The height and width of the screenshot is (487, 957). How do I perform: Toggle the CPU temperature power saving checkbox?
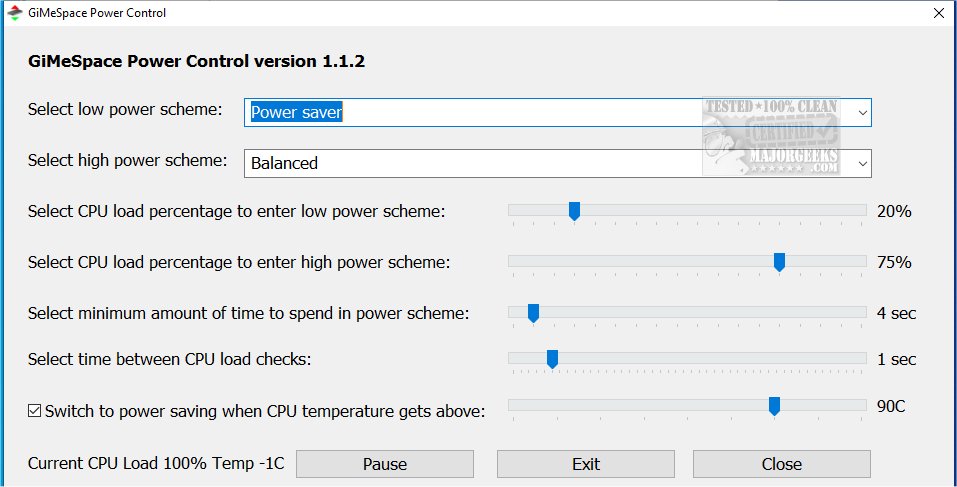[35, 410]
